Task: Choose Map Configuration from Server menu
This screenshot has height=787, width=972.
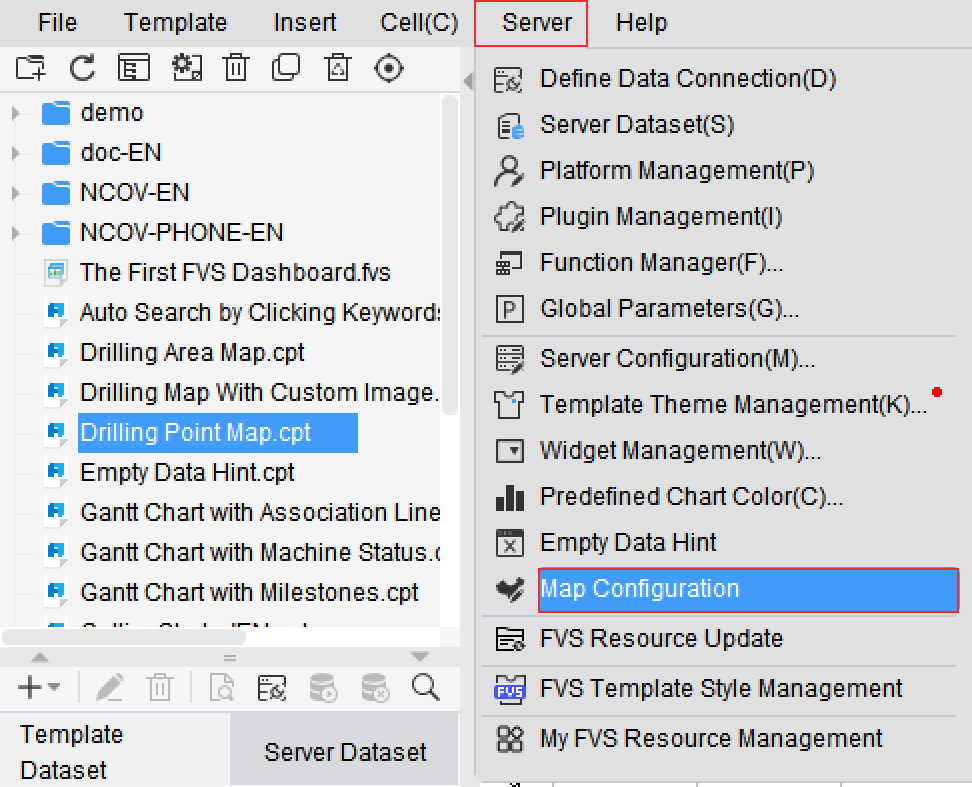Action: point(640,589)
